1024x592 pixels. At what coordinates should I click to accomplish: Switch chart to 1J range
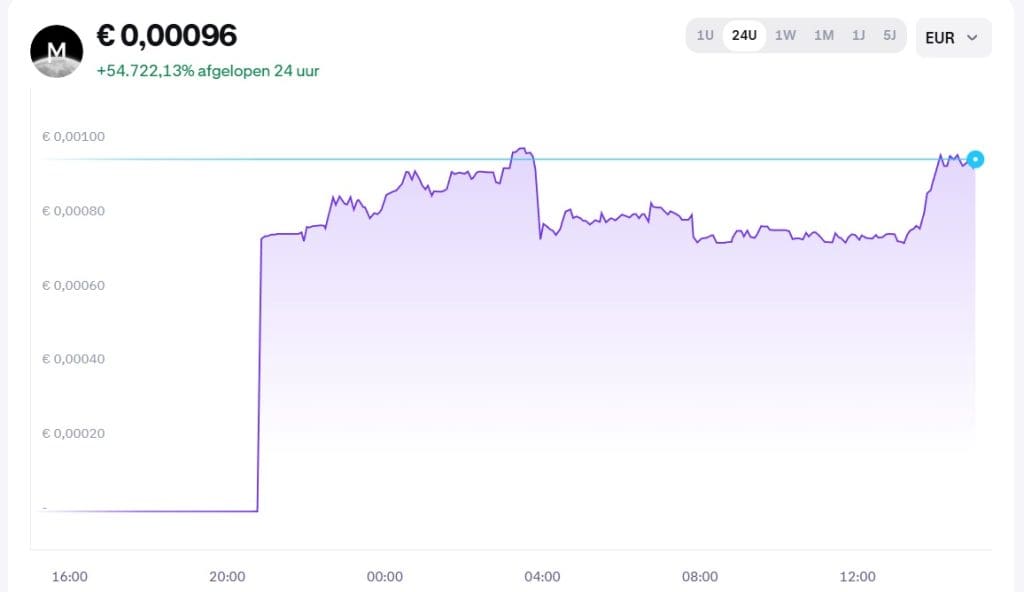[858, 36]
